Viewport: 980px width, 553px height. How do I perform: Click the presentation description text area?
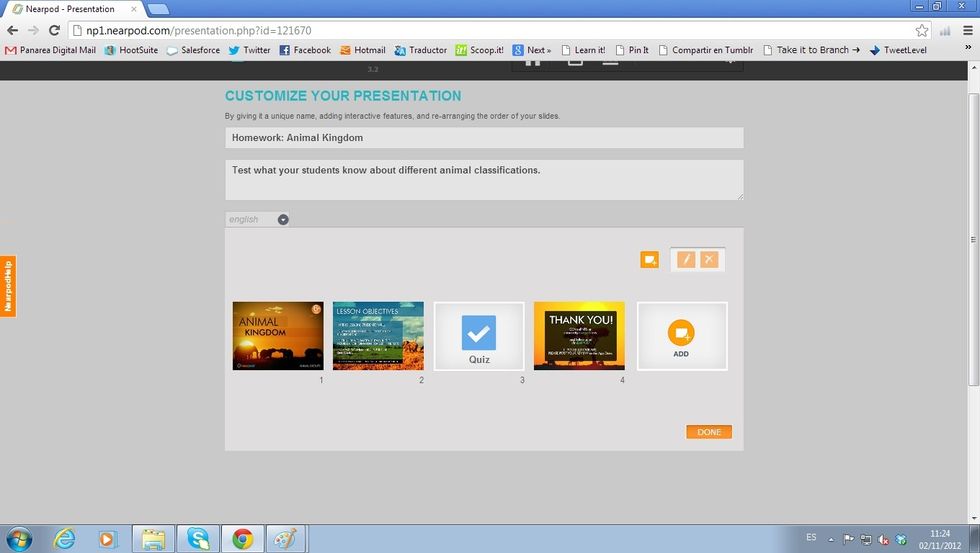coord(484,180)
